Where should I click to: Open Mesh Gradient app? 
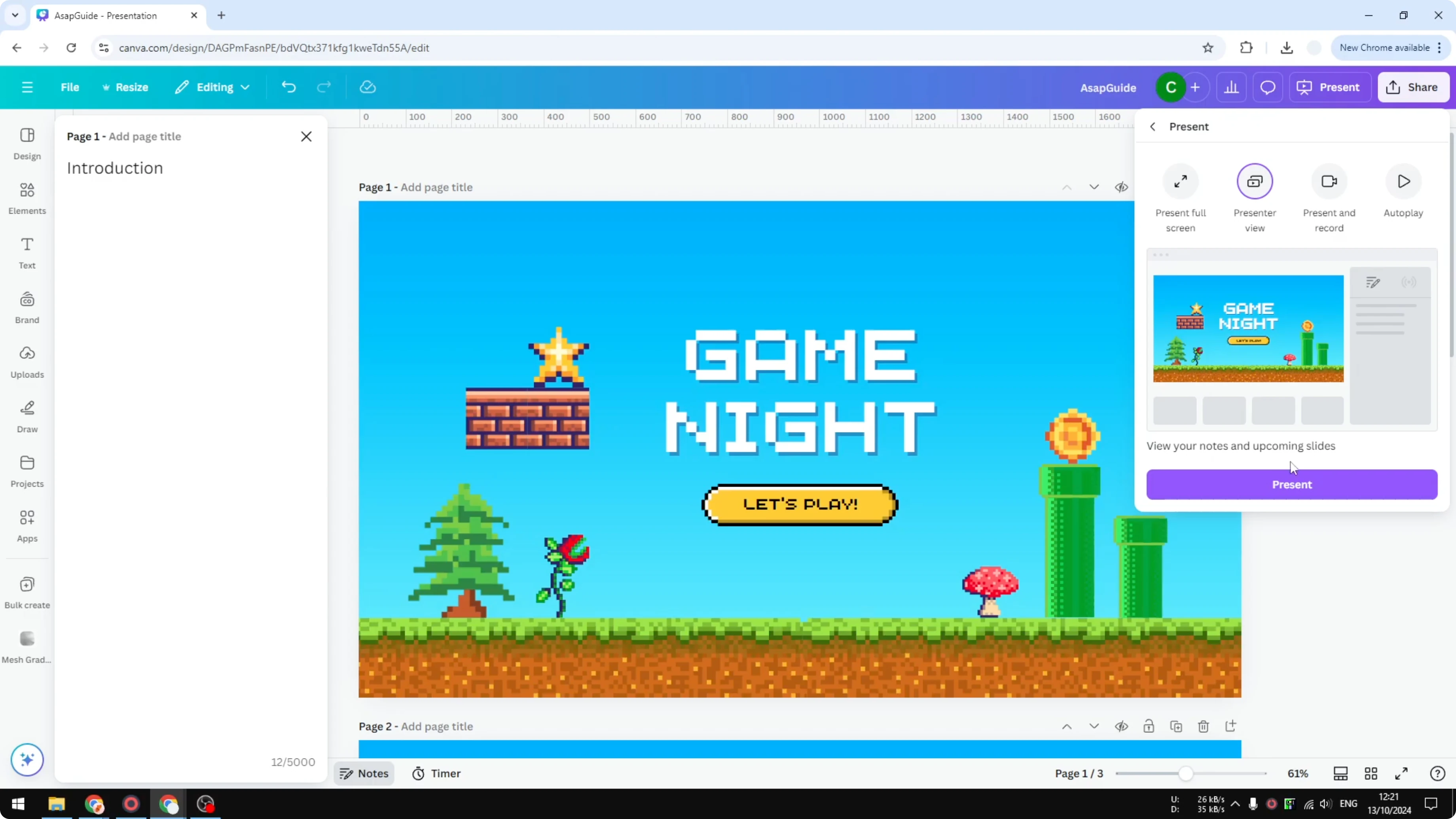click(27, 647)
